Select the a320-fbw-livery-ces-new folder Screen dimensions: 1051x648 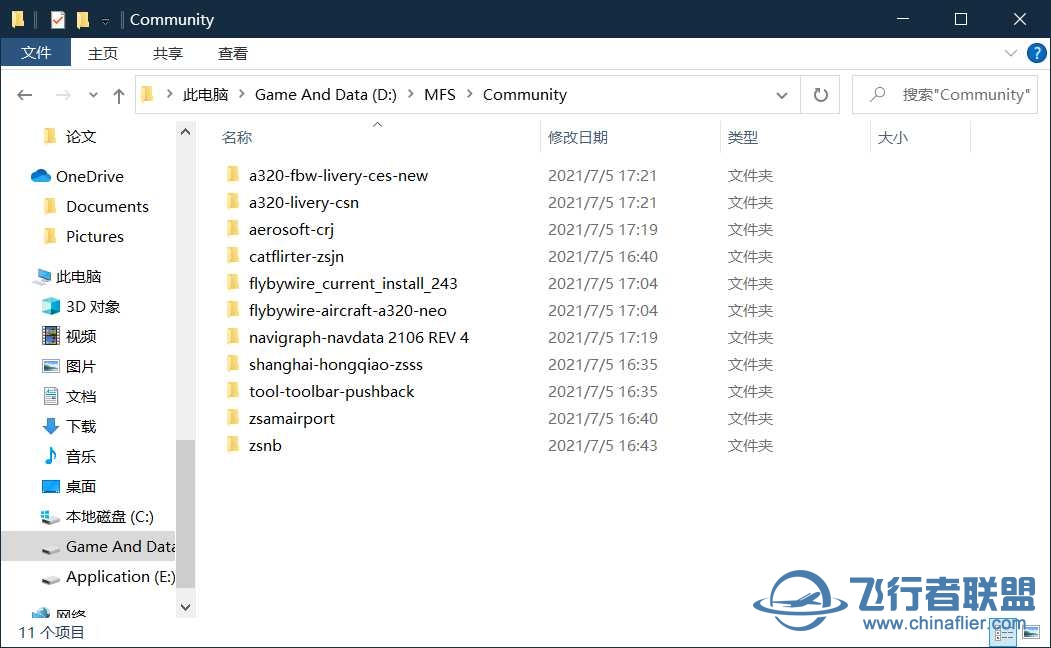click(x=338, y=176)
